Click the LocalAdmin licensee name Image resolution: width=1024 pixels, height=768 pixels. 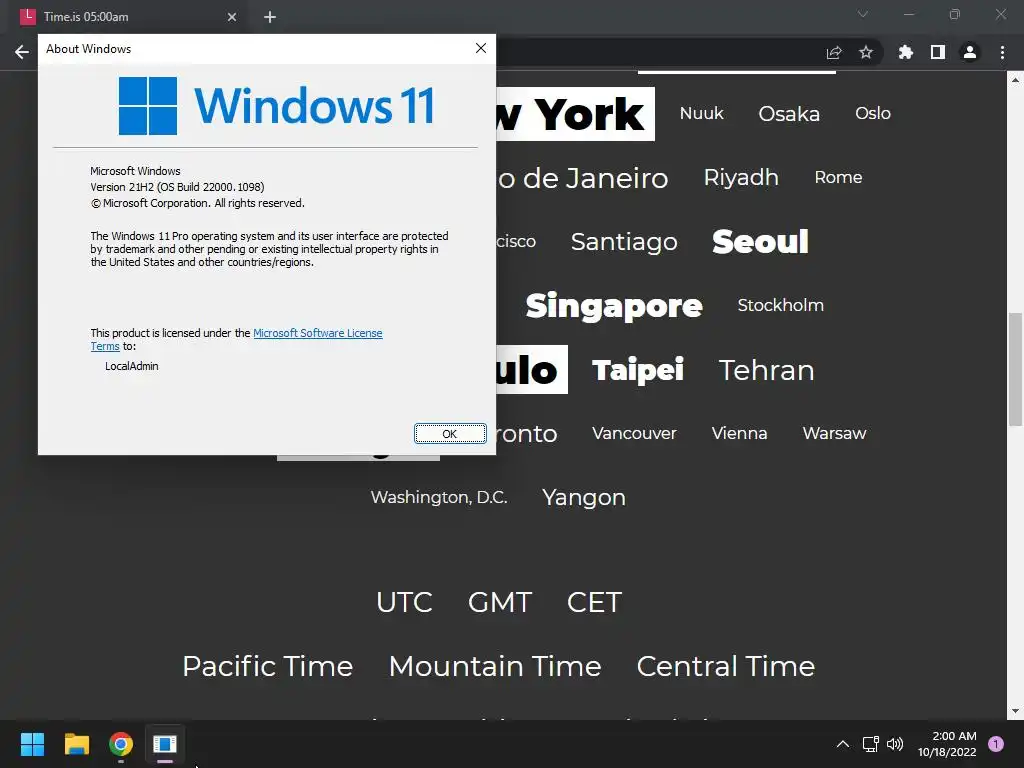pos(131,366)
